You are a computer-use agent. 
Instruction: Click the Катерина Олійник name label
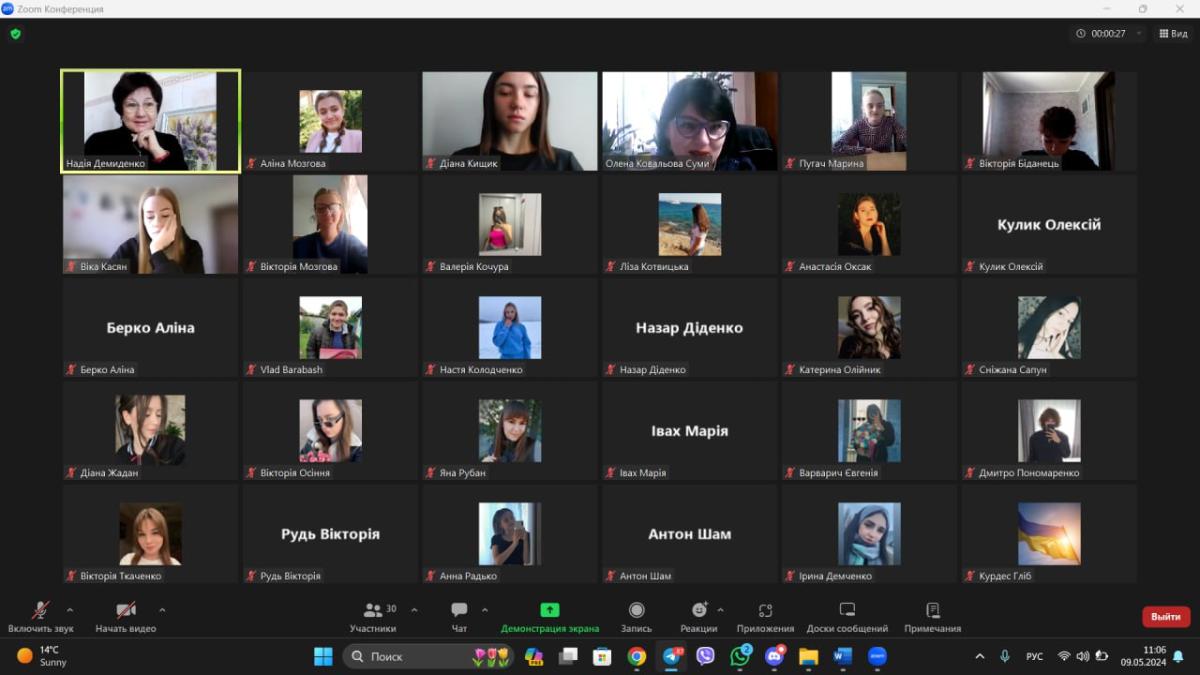click(x=842, y=370)
